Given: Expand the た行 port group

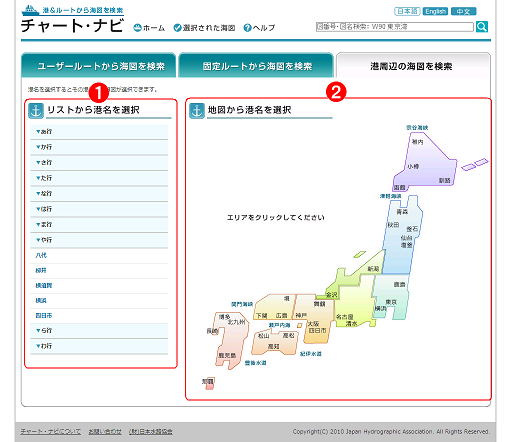Looking at the screenshot, I should tap(99, 178).
